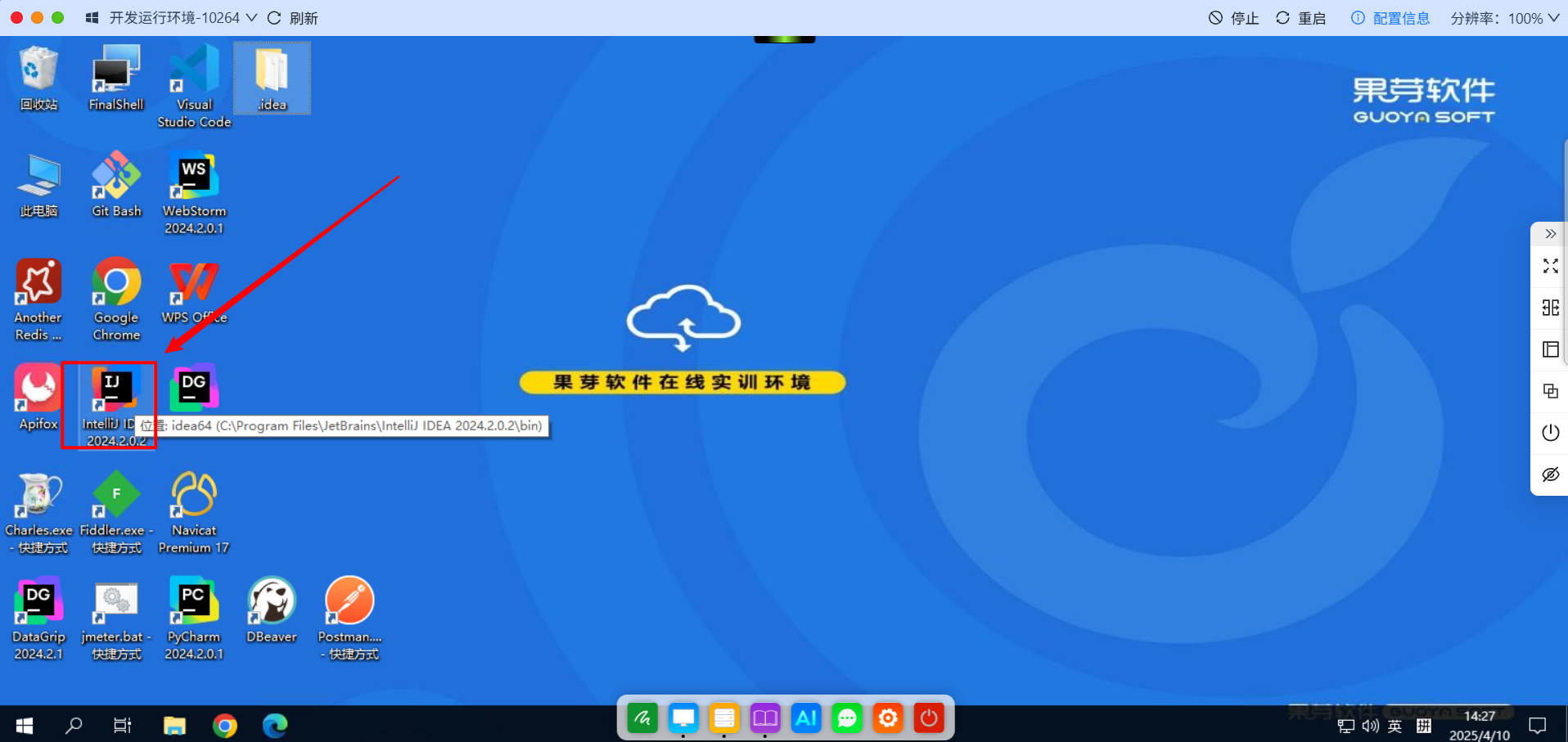Open the purple book app in the dock
1568x742 pixels.
765,718
